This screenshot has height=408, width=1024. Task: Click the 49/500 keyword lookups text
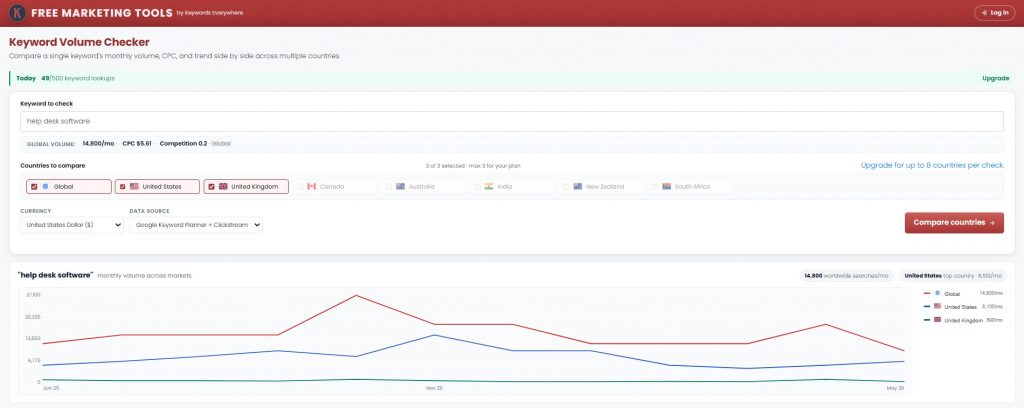(x=78, y=78)
